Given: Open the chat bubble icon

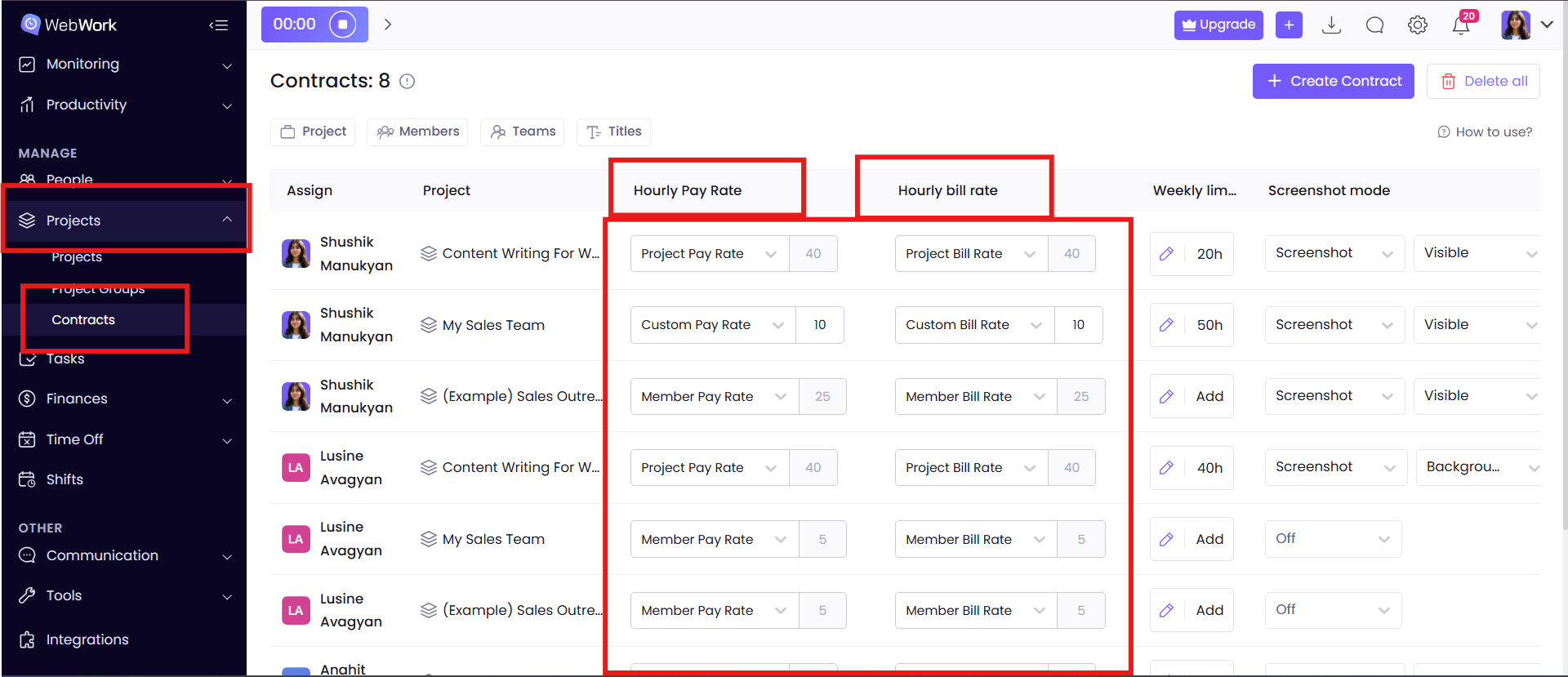Looking at the screenshot, I should [x=1374, y=25].
